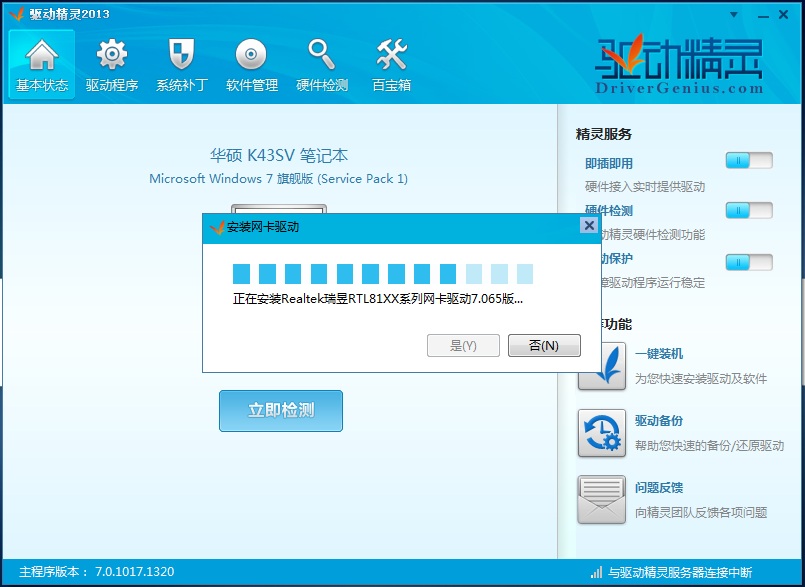Click the installation progress bar
805x587 pixels.
(383, 274)
